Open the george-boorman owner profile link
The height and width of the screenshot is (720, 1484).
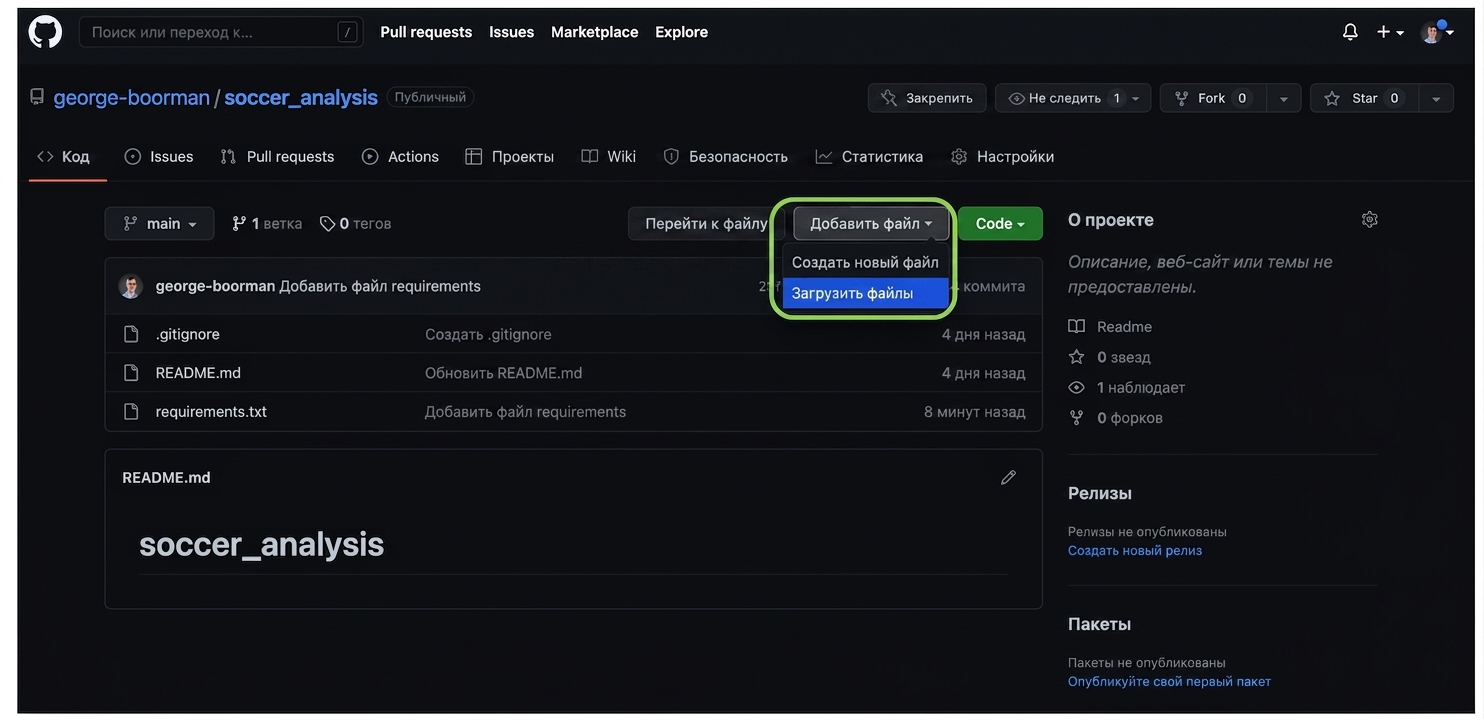[x=131, y=97]
